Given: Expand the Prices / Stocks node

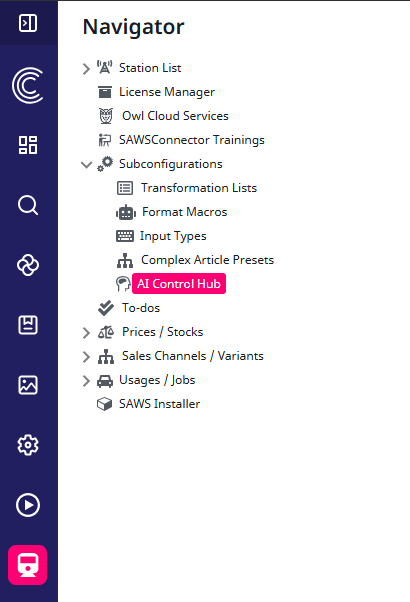Looking at the screenshot, I should 86,332.
